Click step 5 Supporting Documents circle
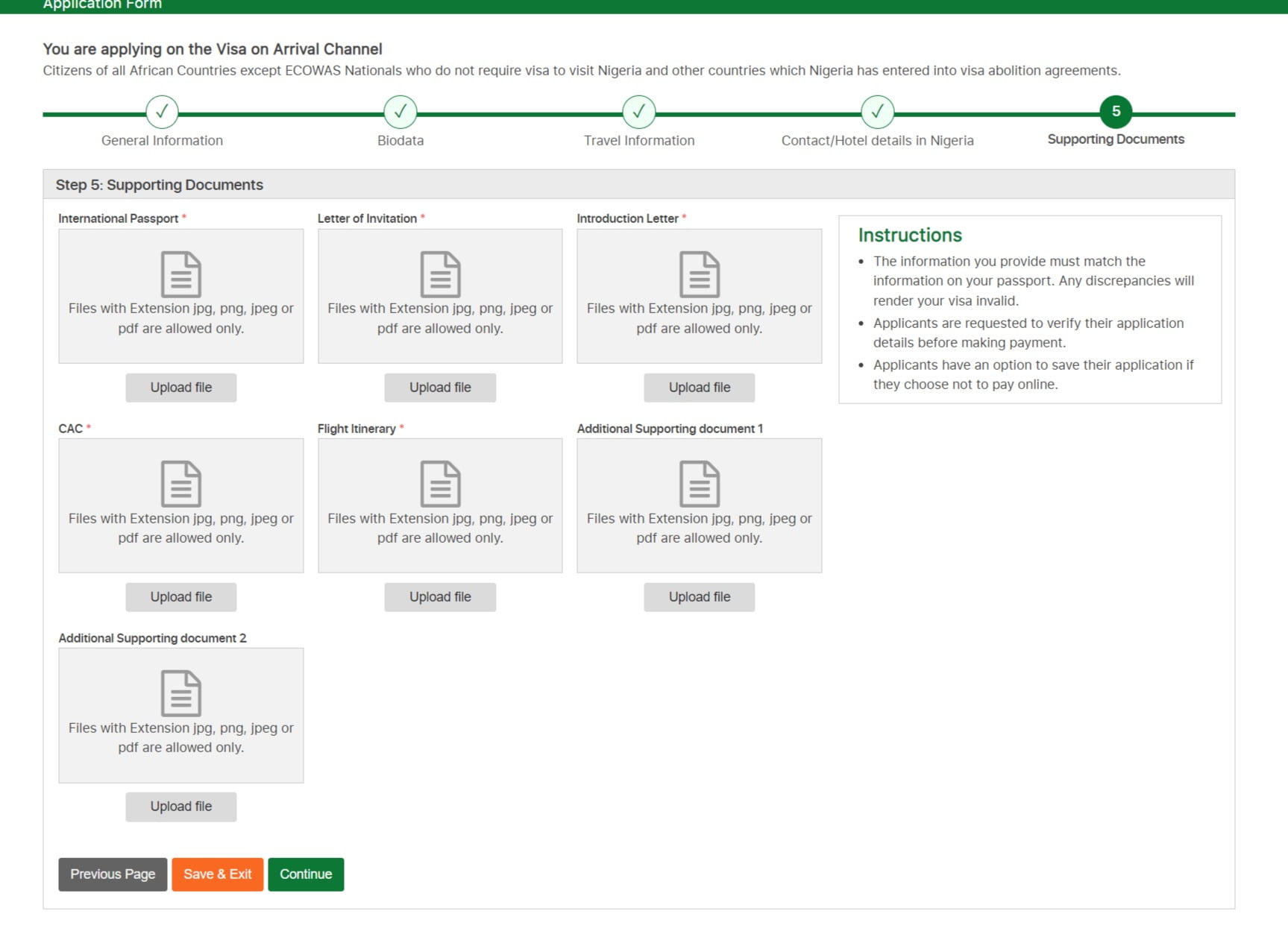 [1116, 112]
